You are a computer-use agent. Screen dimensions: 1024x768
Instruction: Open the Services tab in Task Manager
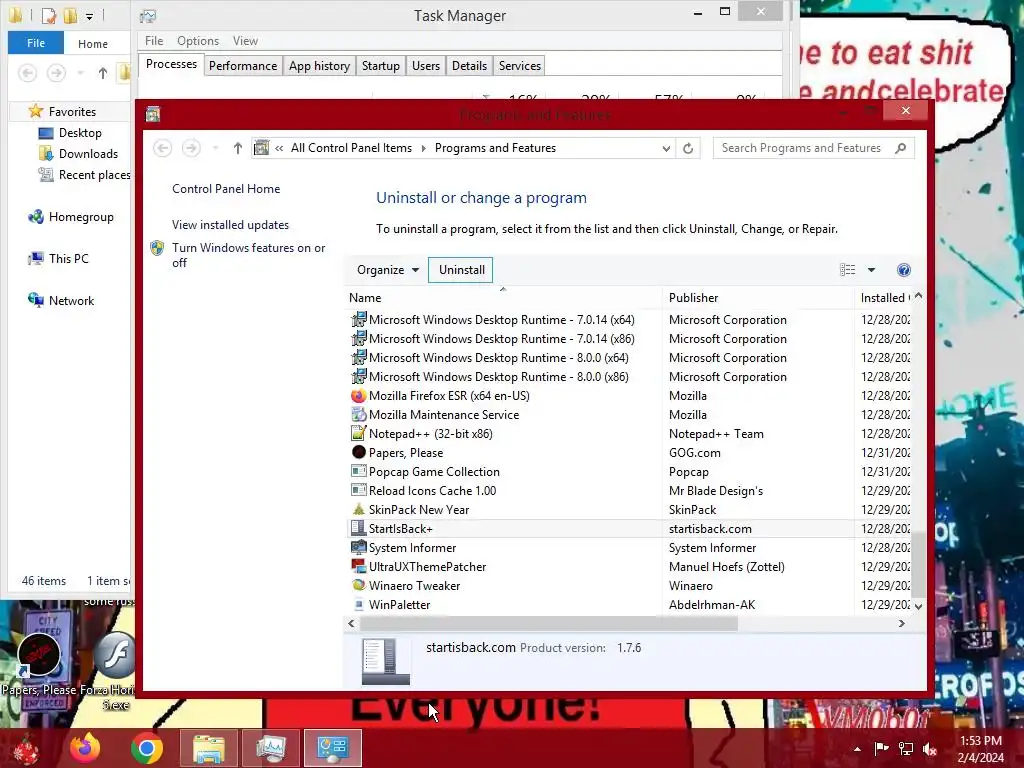520,66
